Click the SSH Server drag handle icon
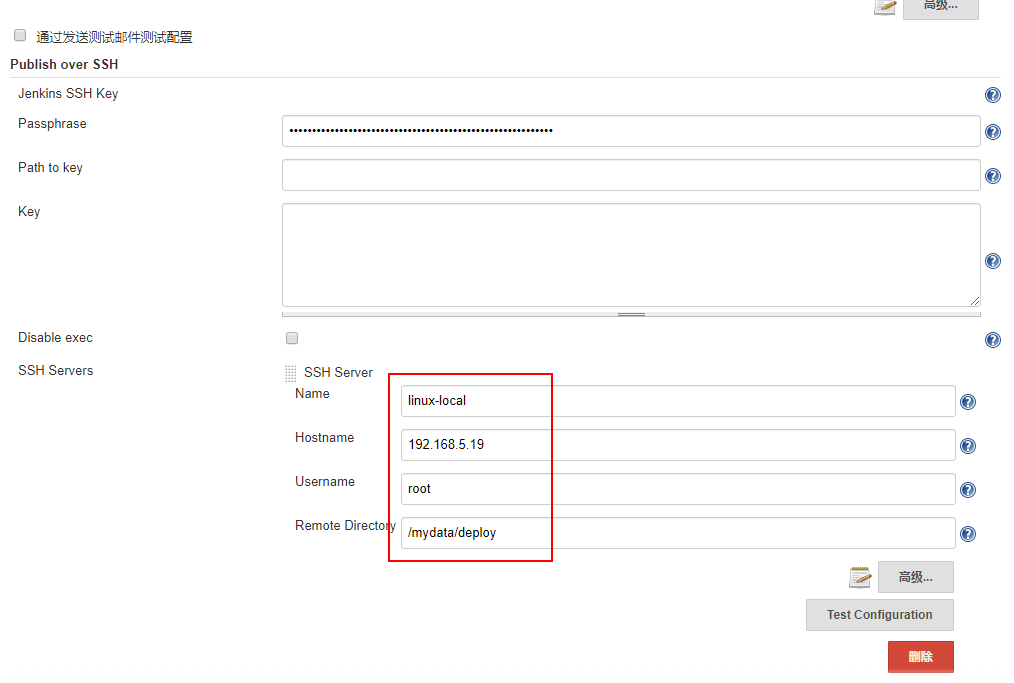Screen dimensions: 1014x683 (x=290, y=373)
